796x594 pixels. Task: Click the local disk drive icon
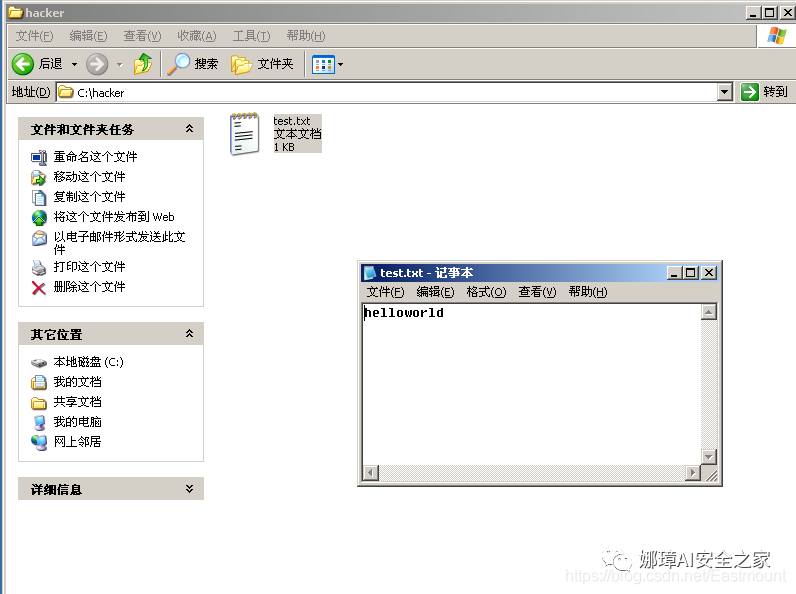click(x=39, y=363)
